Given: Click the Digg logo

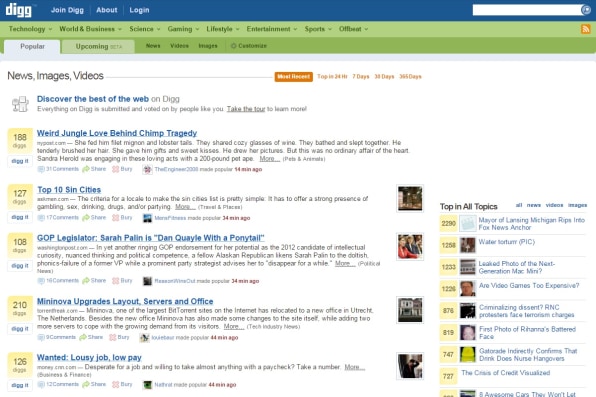Looking at the screenshot, I should [x=19, y=10].
